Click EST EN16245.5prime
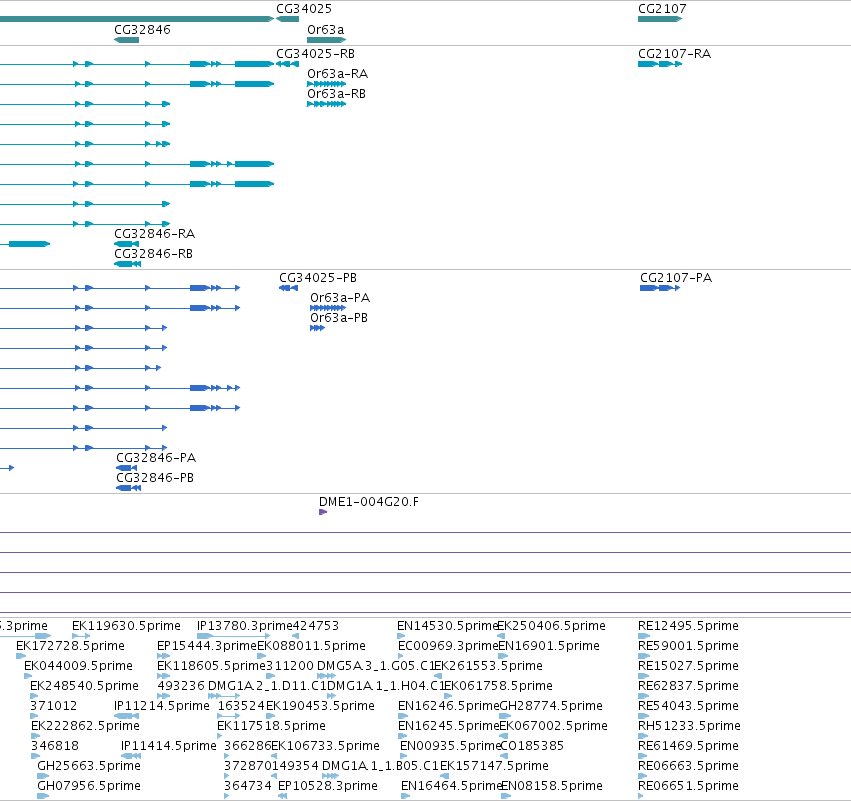851x801 pixels. coord(448,726)
